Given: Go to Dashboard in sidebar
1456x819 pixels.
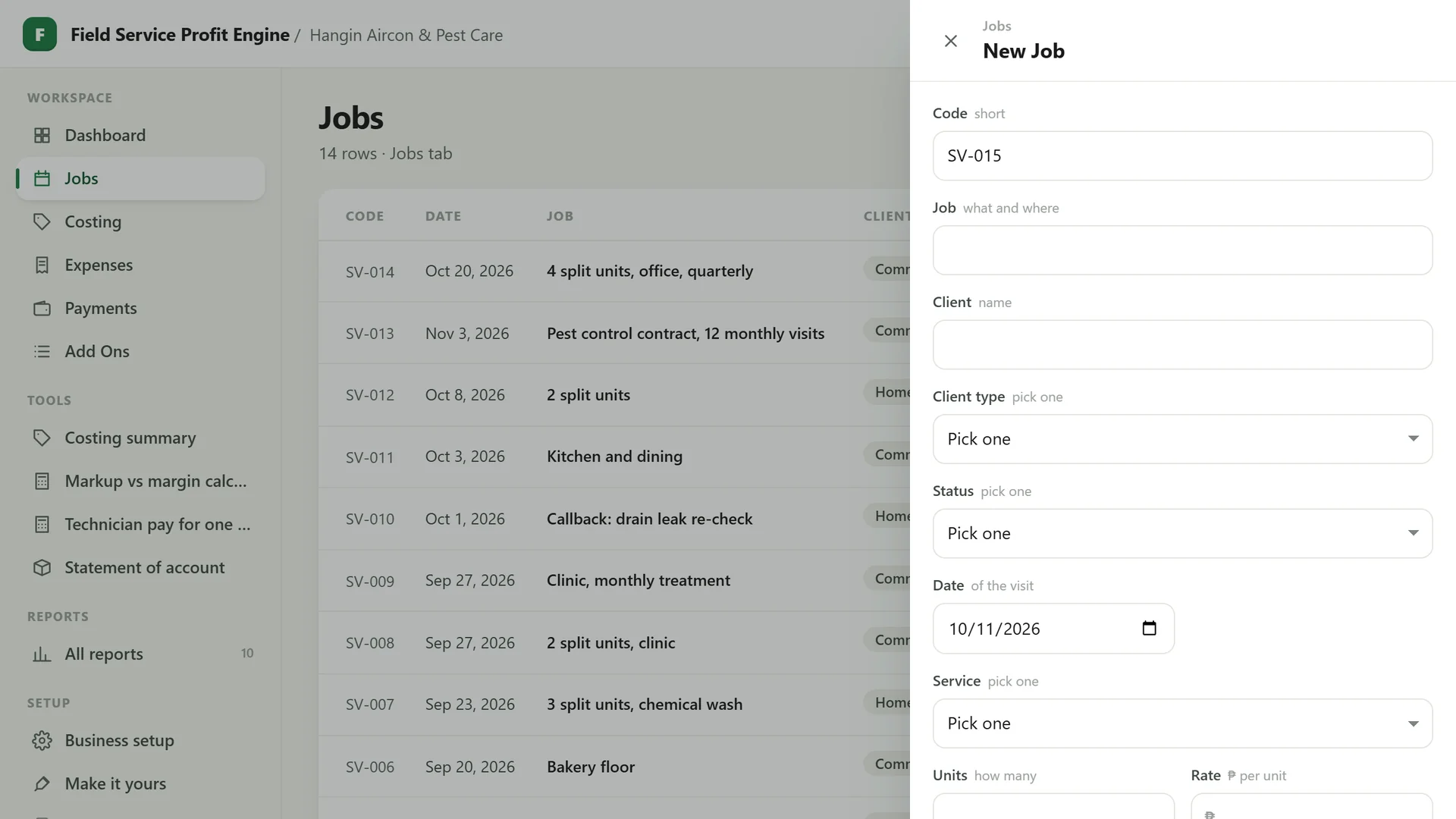Looking at the screenshot, I should (x=140, y=135).
